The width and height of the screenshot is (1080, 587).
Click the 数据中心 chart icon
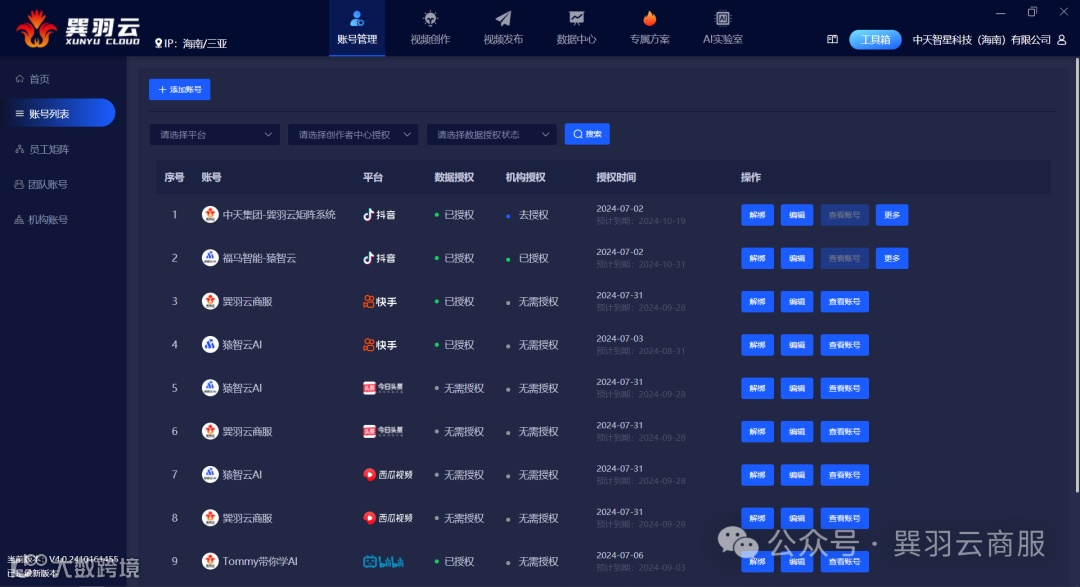[x=577, y=18]
